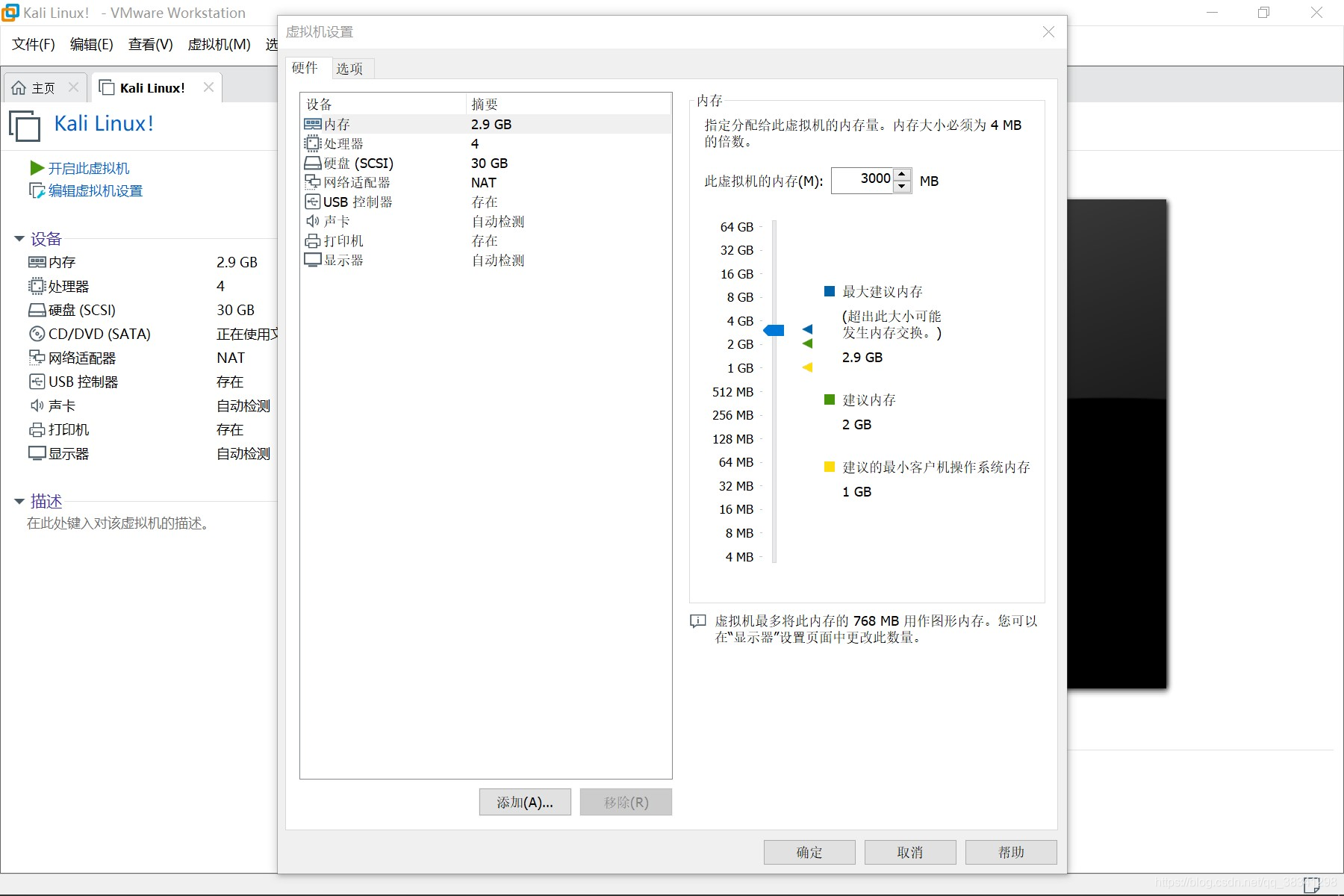Click blue max recommended memory marker arrow

[x=807, y=329]
